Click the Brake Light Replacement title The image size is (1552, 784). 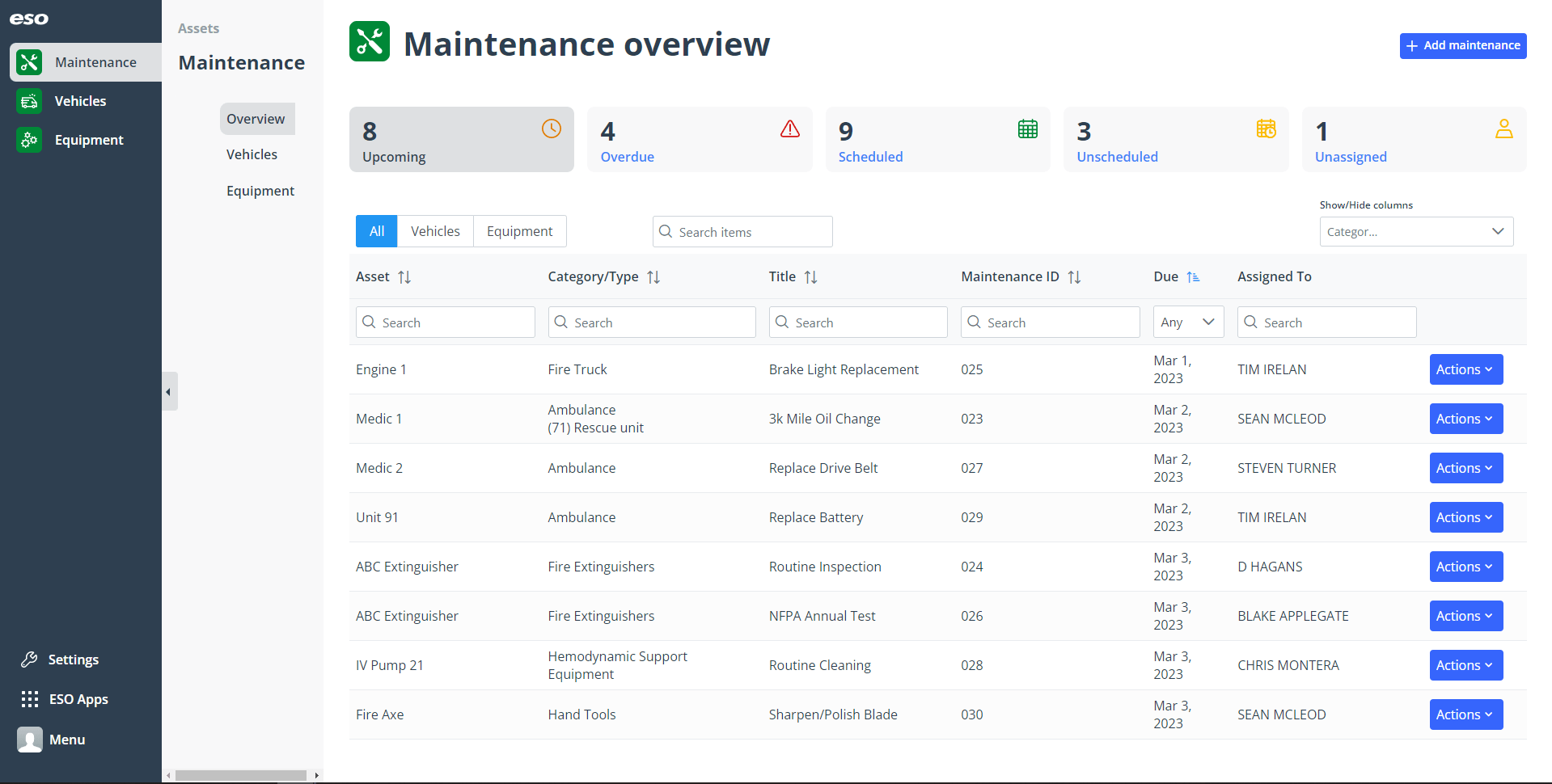tap(844, 369)
